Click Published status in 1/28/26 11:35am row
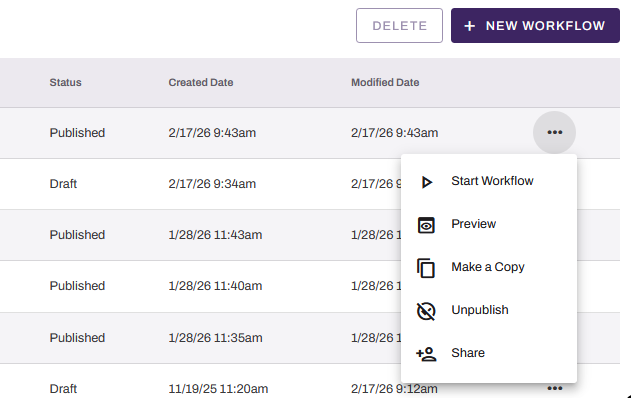This screenshot has width=631, height=398. tap(77, 338)
